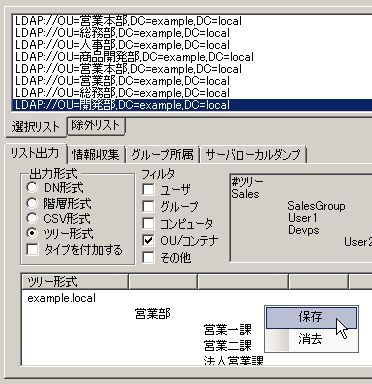Open the グループ所属 tab
The image size is (372, 384).
coord(162,154)
